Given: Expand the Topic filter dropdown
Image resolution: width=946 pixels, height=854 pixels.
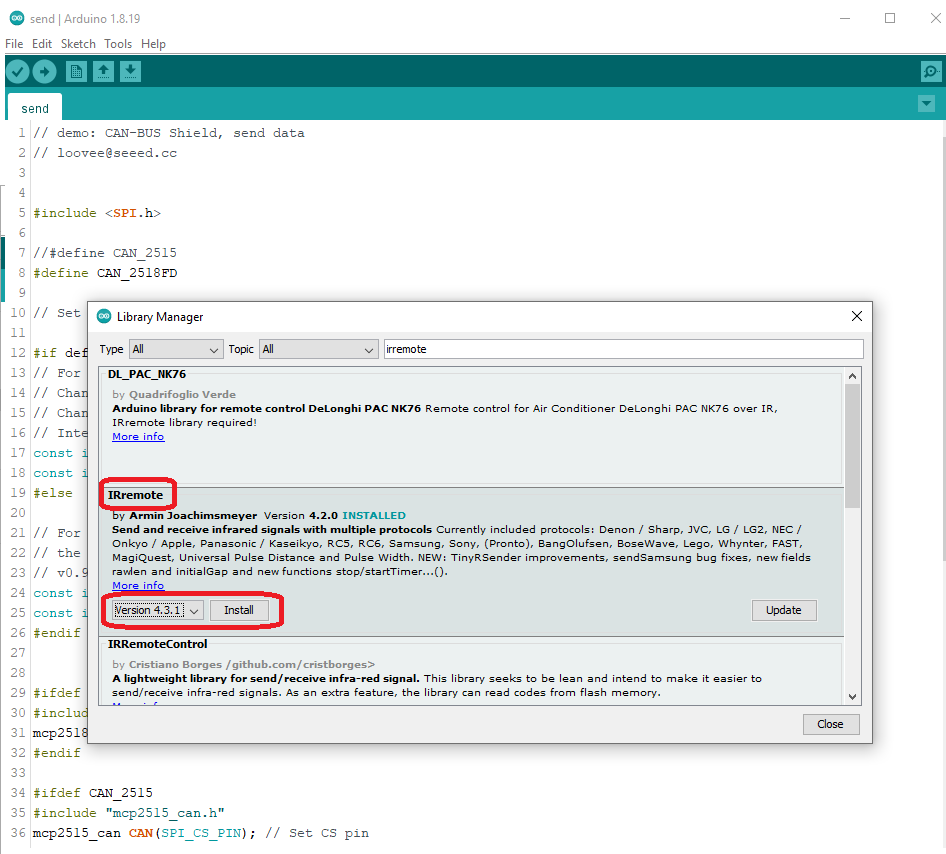Looking at the screenshot, I should pyautogui.click(x=318, y=349).
